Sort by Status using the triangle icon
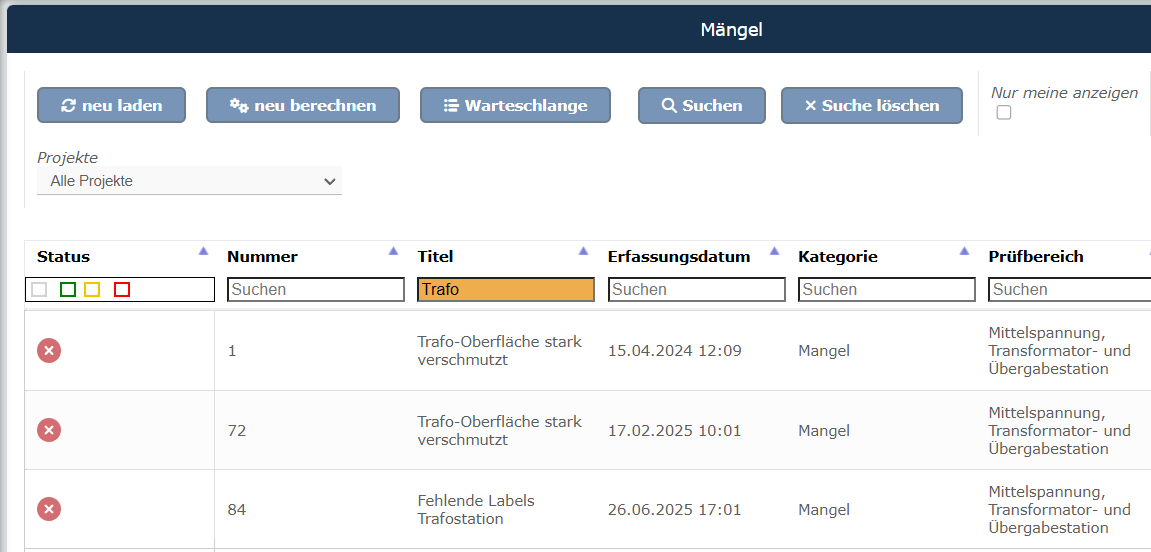 [203, 251]
